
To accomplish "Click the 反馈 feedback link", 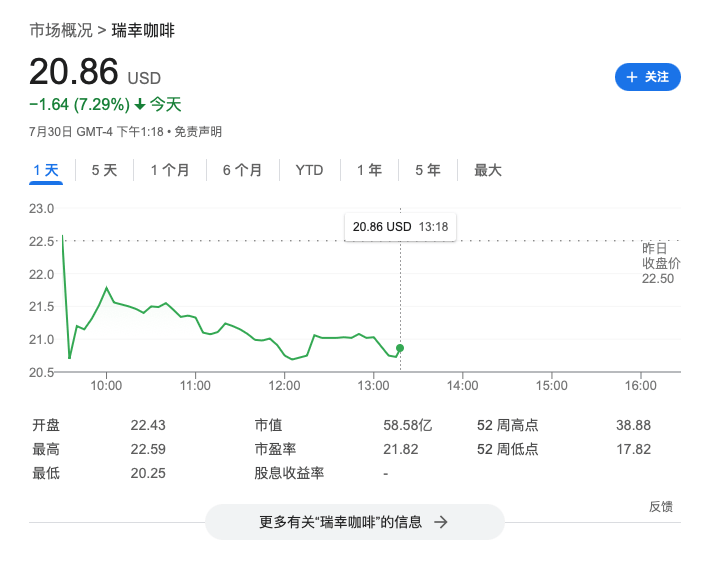I will 661,507.
